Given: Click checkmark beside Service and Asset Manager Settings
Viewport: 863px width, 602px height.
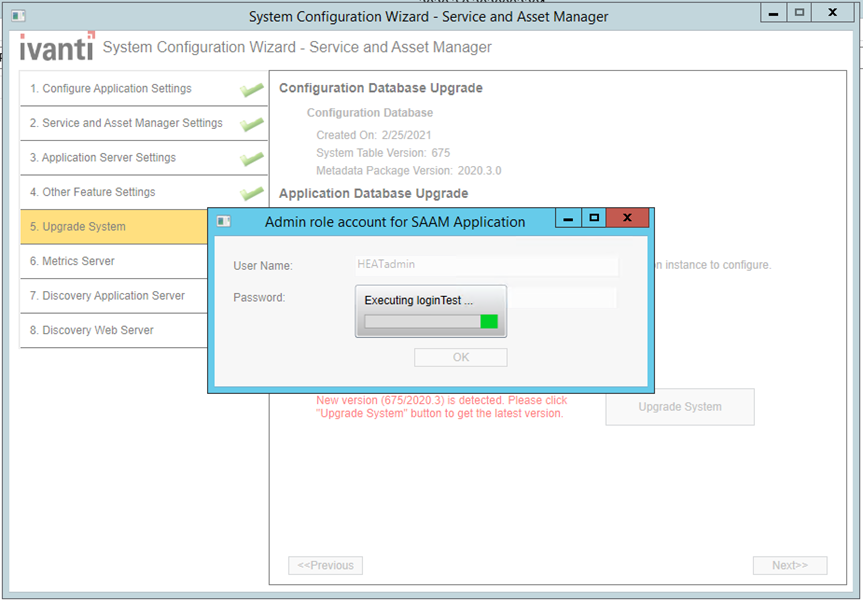Looking at the screenshot, I should (x=252, y=124).
